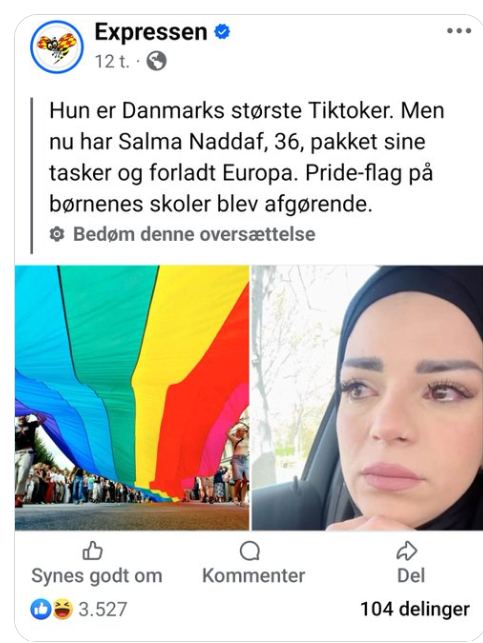Click the public globe privacy icon

157,61
